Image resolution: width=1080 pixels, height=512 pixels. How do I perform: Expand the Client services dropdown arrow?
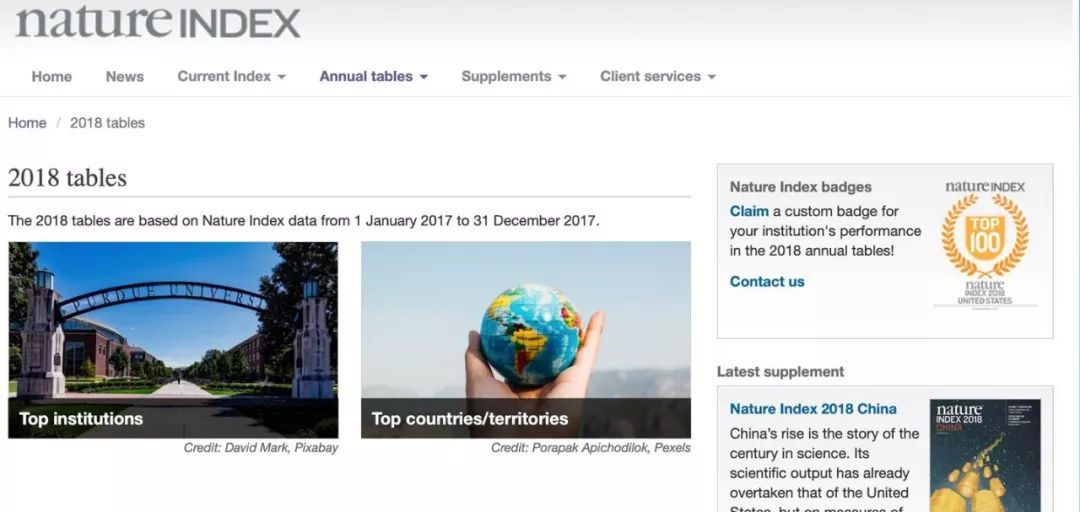[x=712, y=77]
